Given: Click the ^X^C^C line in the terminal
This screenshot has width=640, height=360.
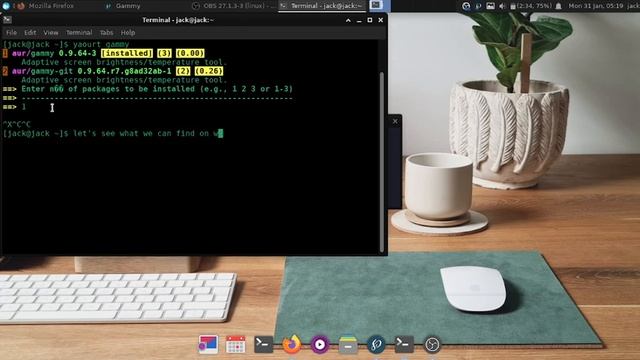Looking at the screenshot, I should 17,124.
